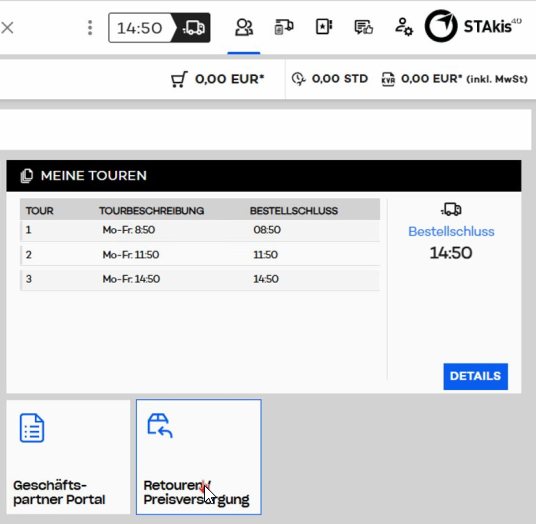Click the 08:50 Bestellschluss cell
The width and height of the screenshot is (536, 524).
267,230
